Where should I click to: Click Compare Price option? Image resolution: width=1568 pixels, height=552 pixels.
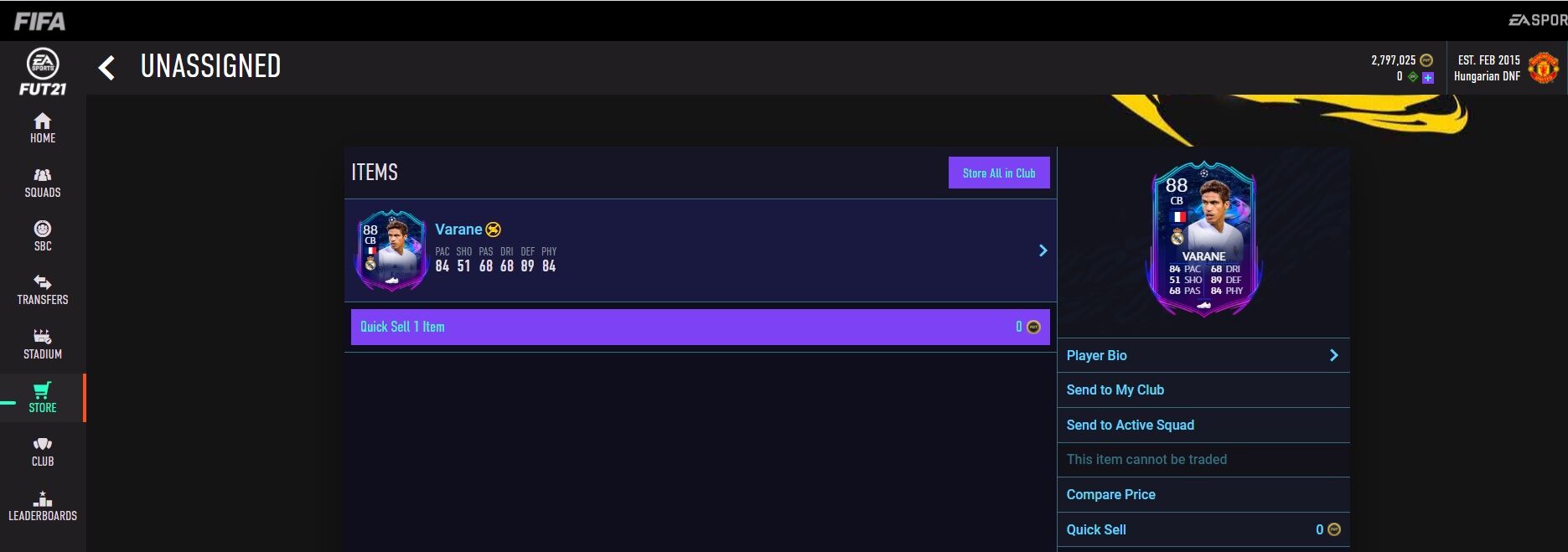pyautogui.click(x=1203, y=495)
